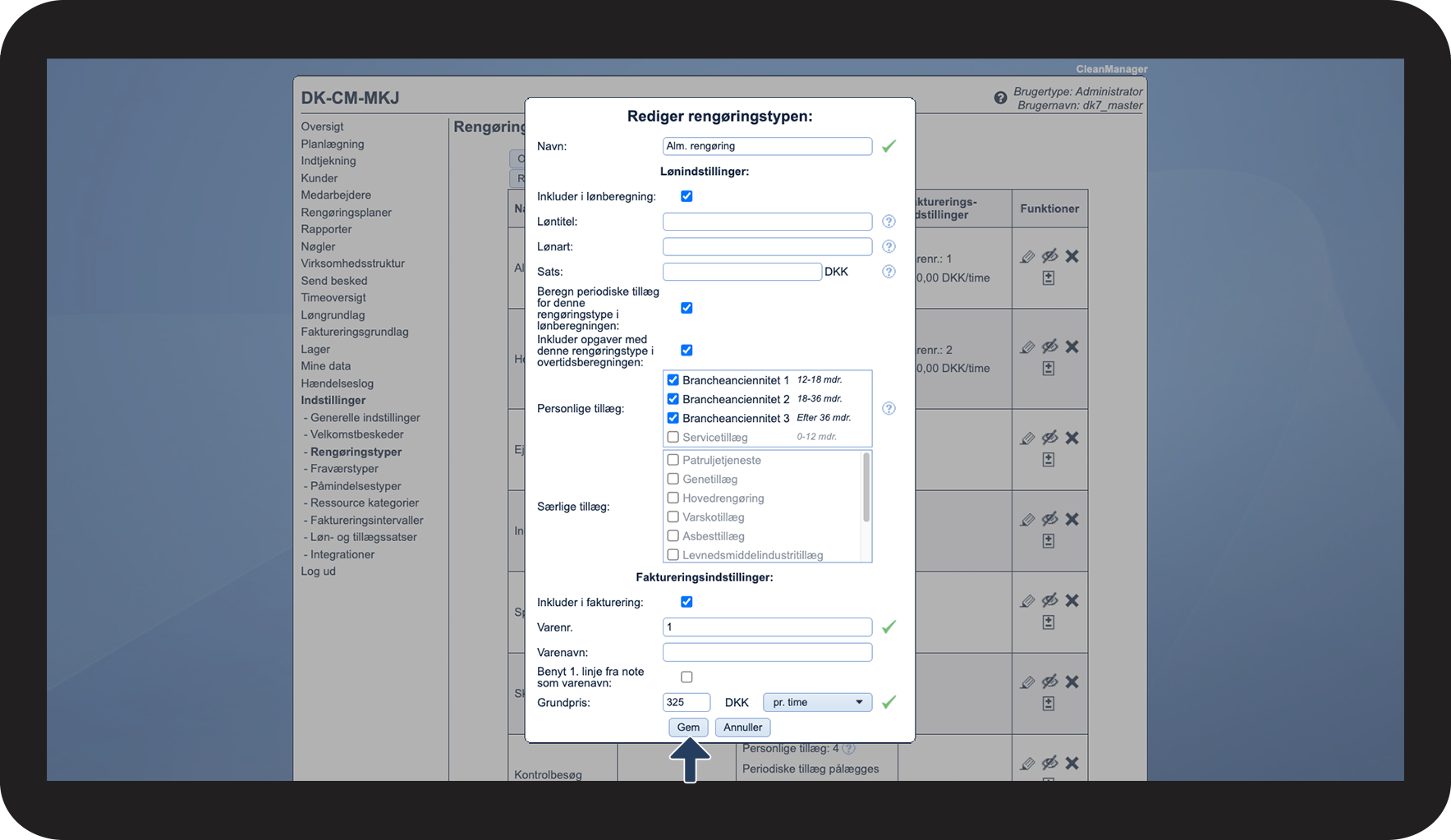Toggle 'Beregn periodiske tillæg' checkbox
The image size is (1451, 840).
coord(686,308)
